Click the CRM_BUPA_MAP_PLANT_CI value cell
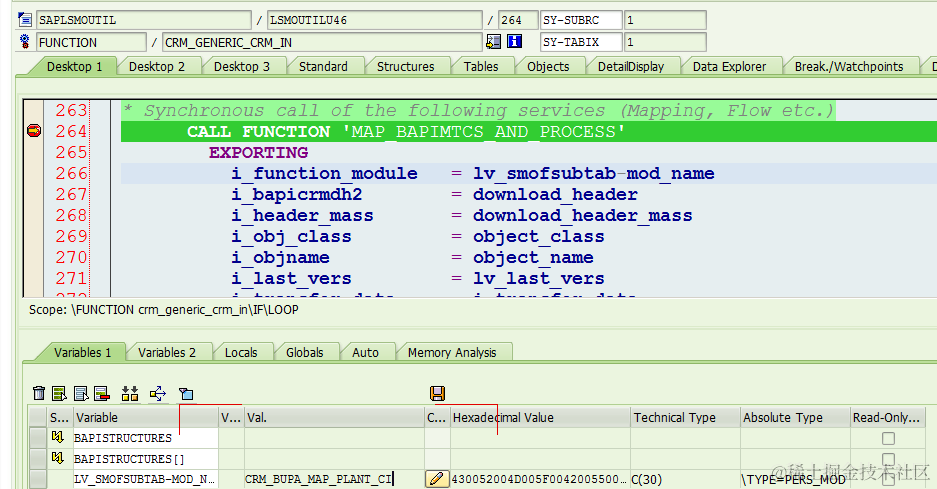The image size is (937, 489). pyautogui.click(x=335, y=479)
